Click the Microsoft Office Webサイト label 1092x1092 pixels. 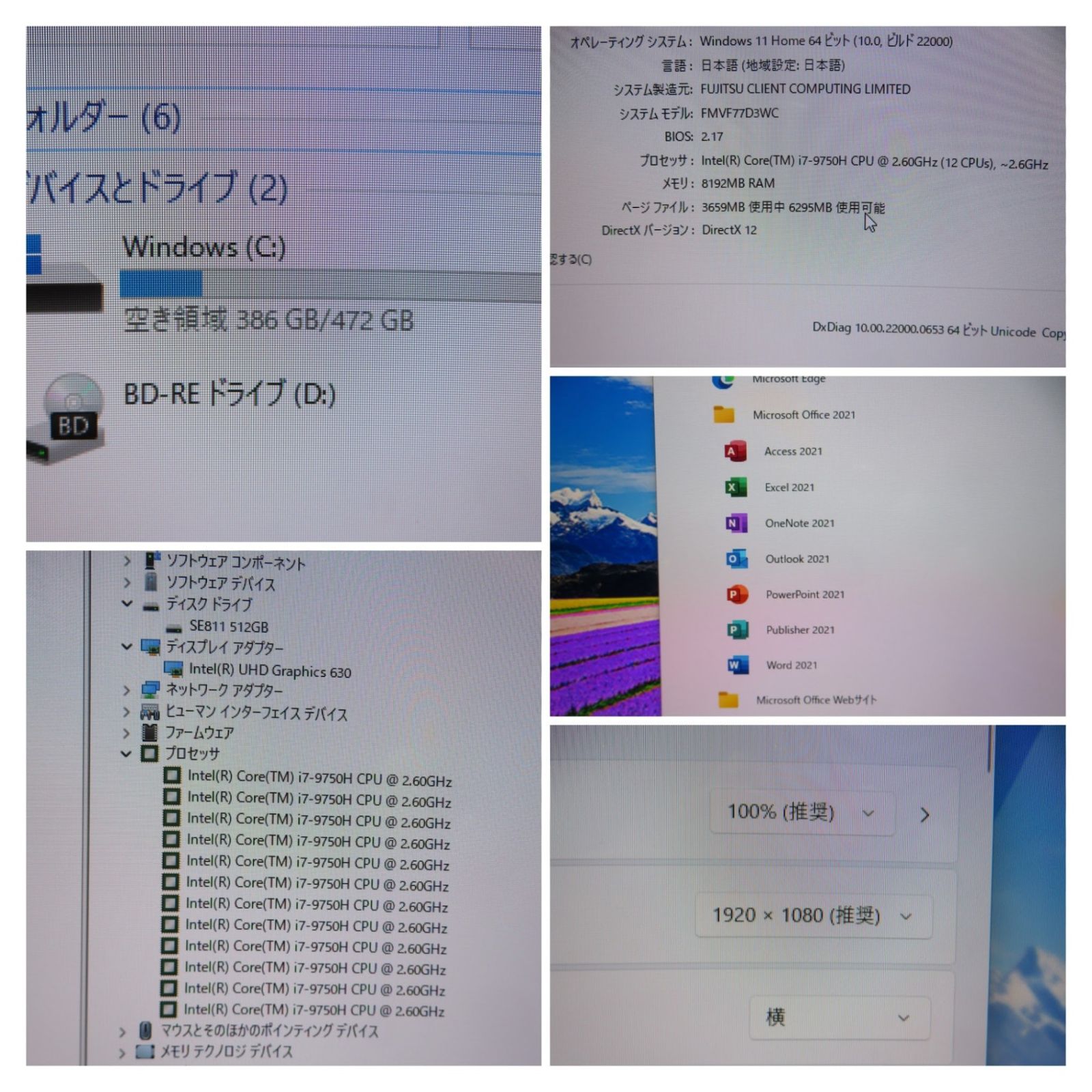(816, 700)
